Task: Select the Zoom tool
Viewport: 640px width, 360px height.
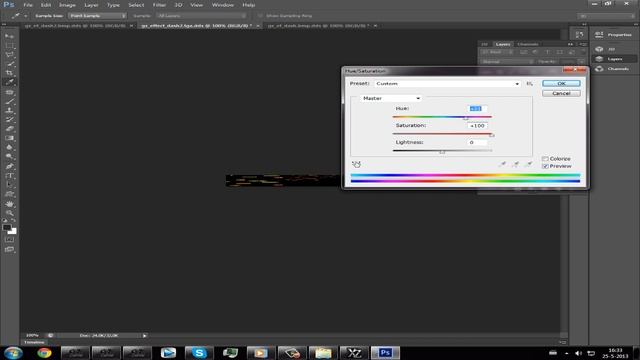Action: click(9, 213)
